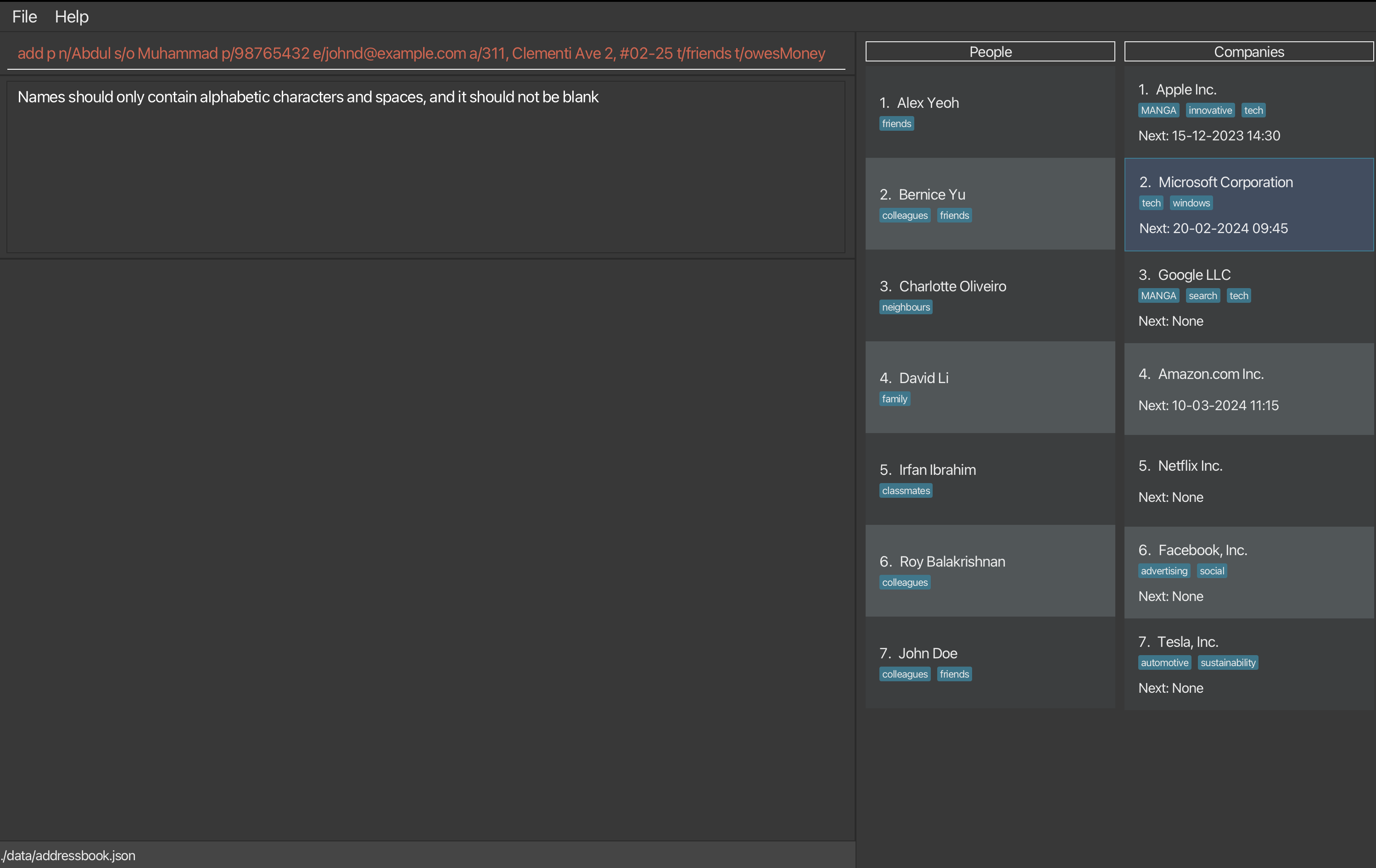Click the Companies list header
This screenshot has width=1376, height=868.
(x=1248, y=51)
